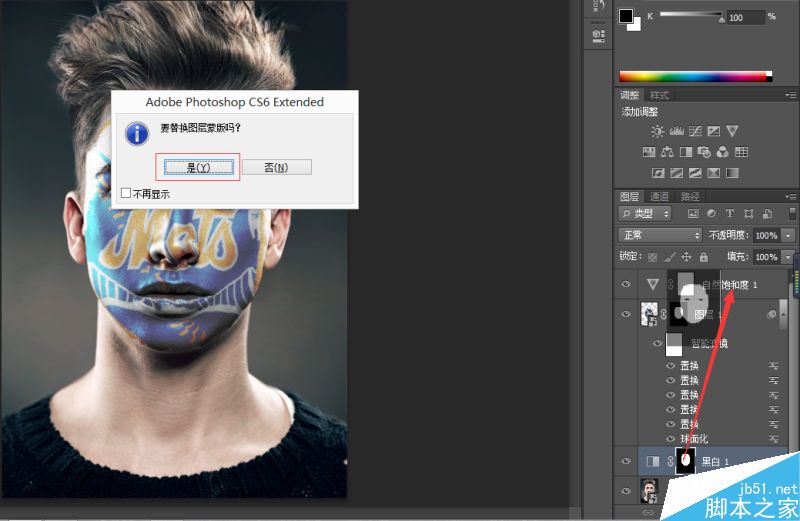This screenshot has height=521, width=800.
Task: Pick a color from the spectrum ramp
Action: tap(695, 77)
